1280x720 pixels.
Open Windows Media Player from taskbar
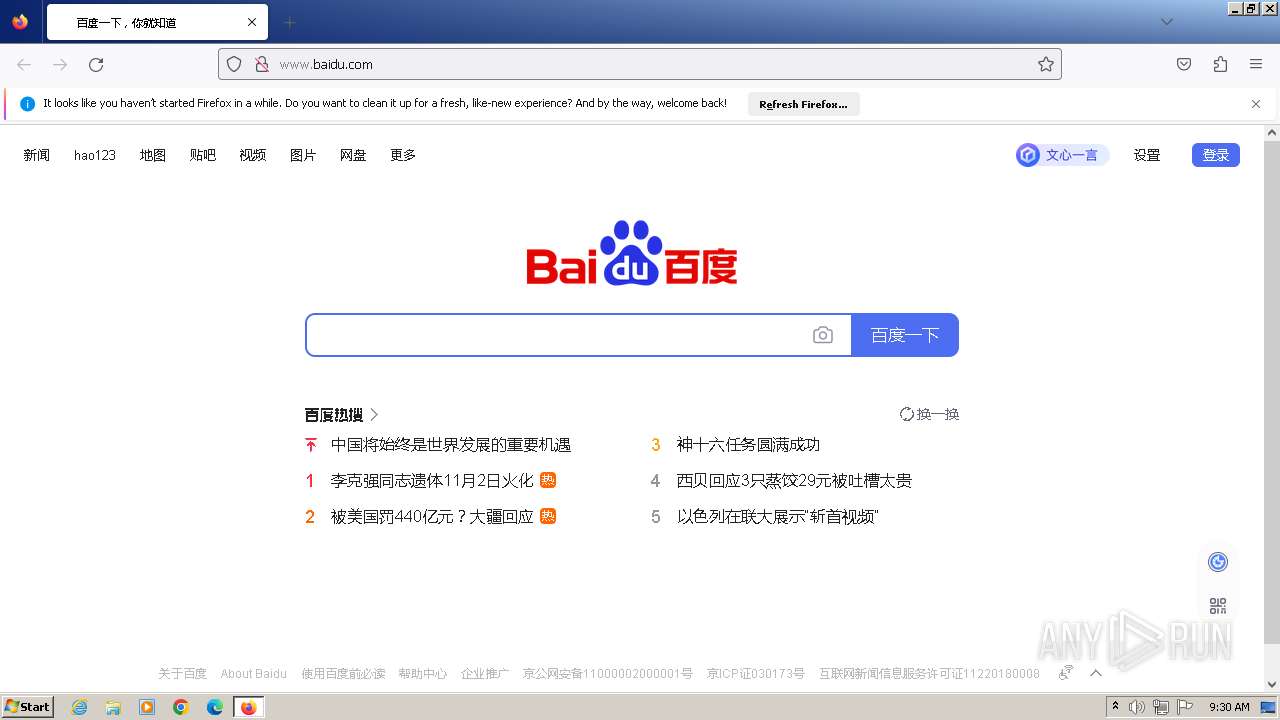pos(147,707)
